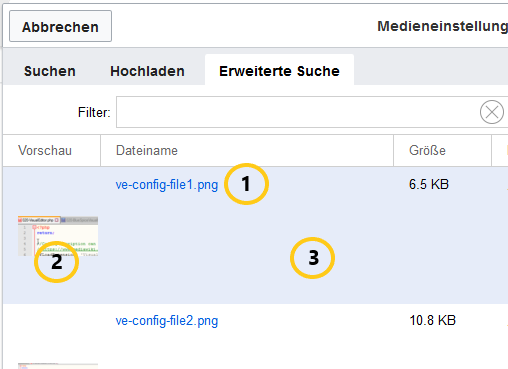Select the ve-config-file1.png preview thumbnail
This screenshot has width=508, height=369.
click(x=58, y=236)
